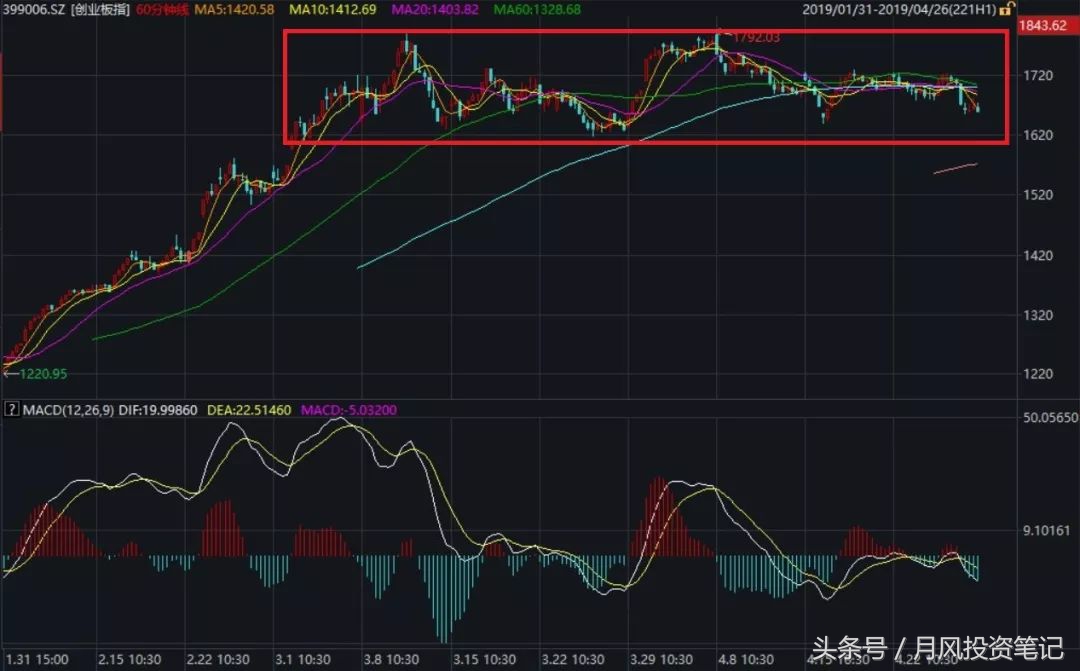Click the 3.15 10:30 time axis label
The height and width of the screenshot is (671, 1080).
tap(484, 660)
